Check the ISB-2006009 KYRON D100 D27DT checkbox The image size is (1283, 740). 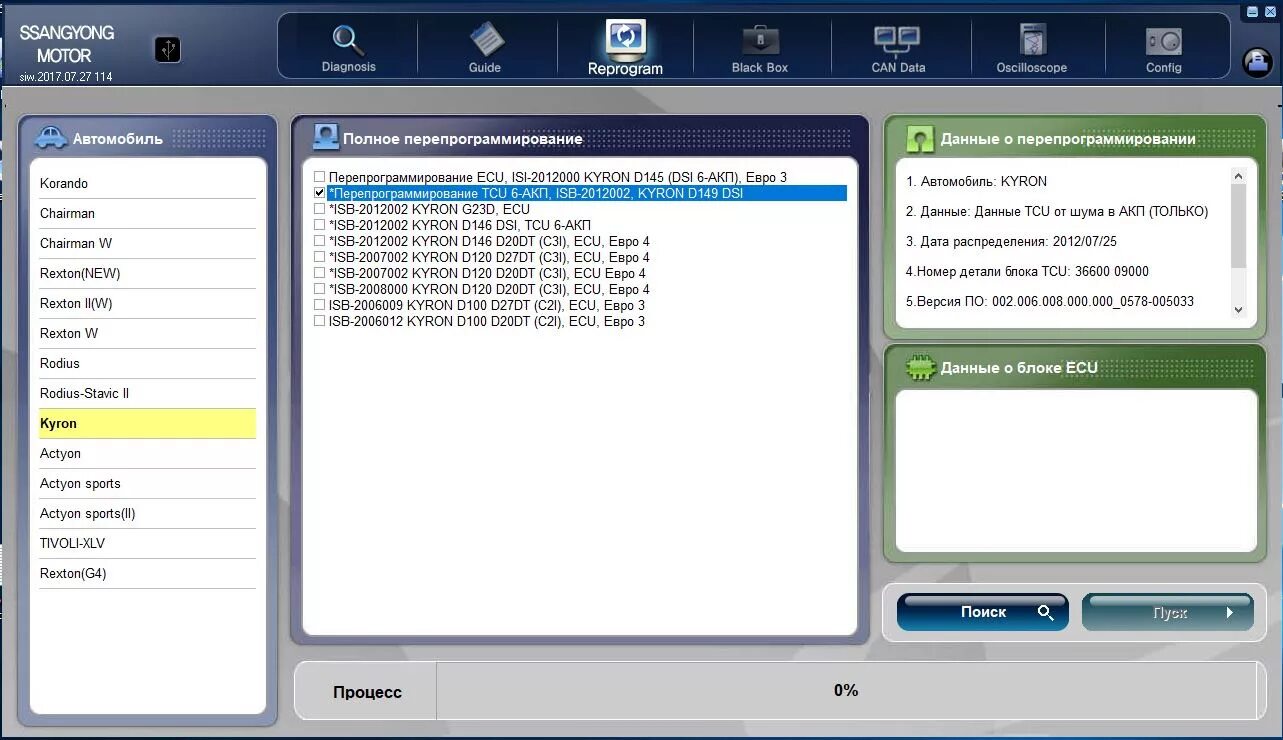click(x=320, y=305)
